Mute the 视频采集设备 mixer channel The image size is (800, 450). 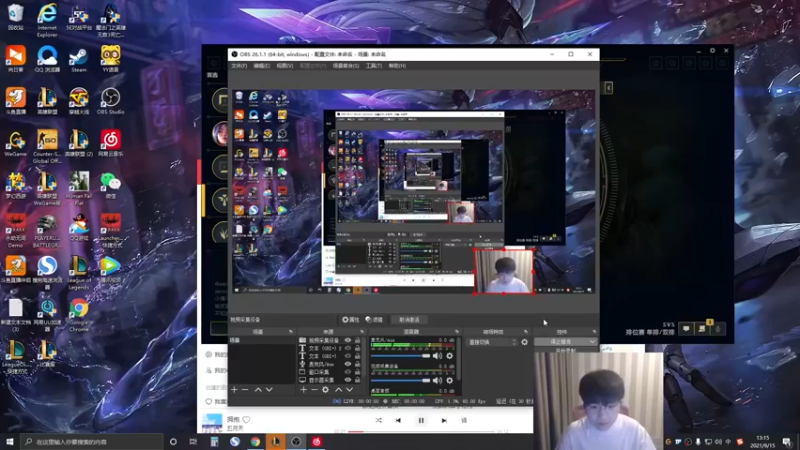pos(437,381)
